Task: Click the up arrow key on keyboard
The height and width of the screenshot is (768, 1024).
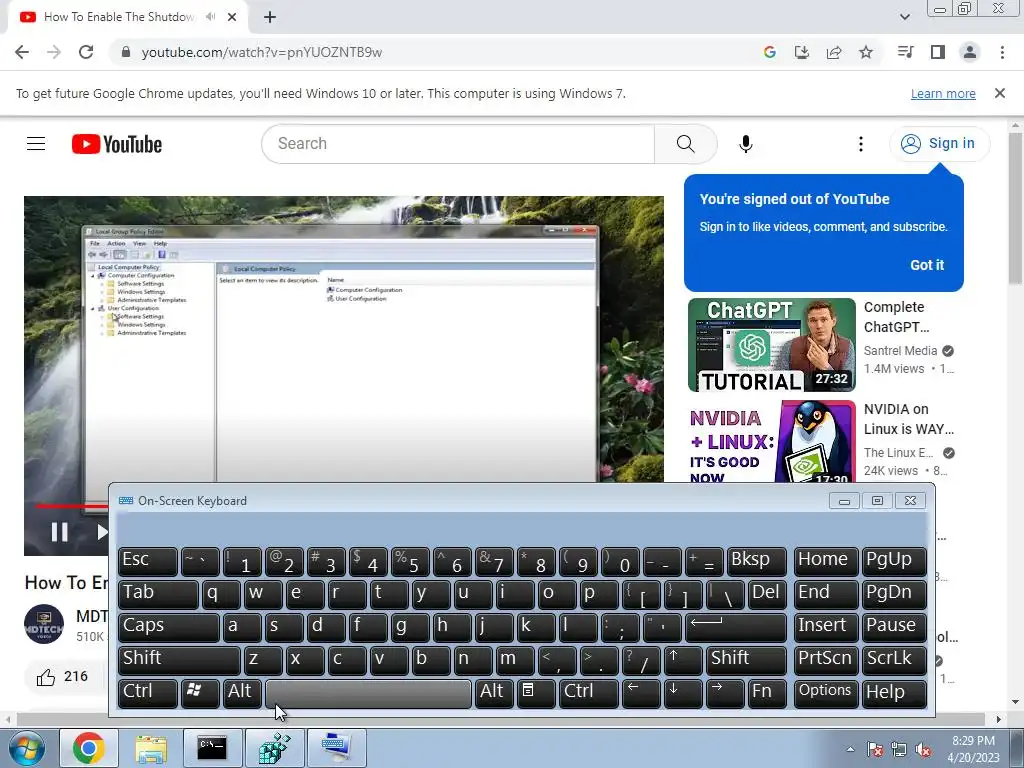Action: pos(682,661)
